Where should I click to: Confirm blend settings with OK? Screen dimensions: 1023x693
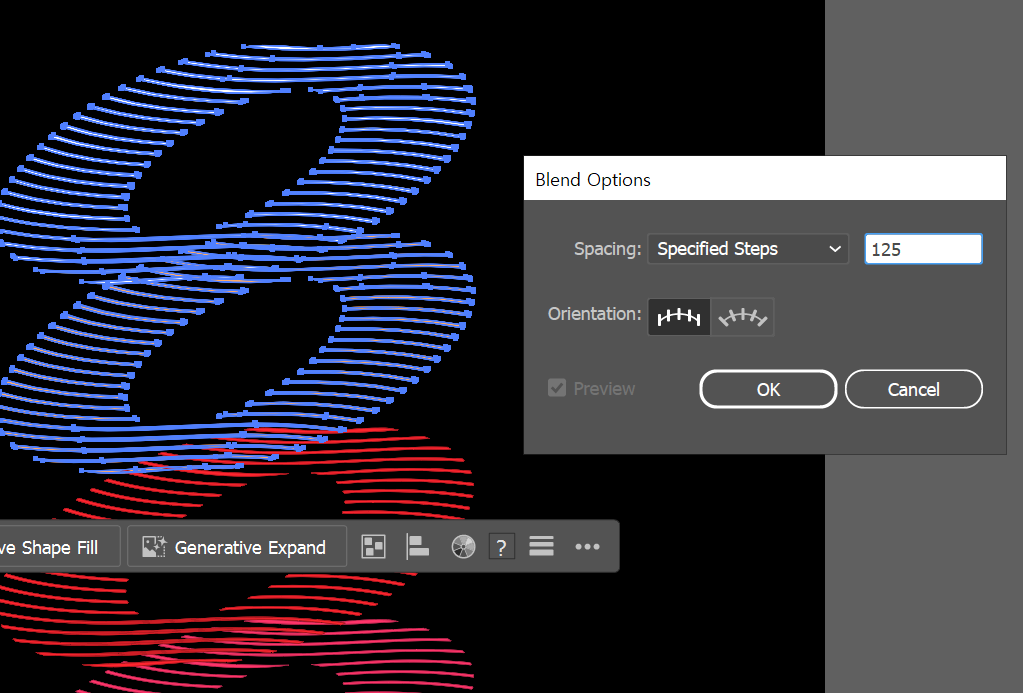click(768, 389)
